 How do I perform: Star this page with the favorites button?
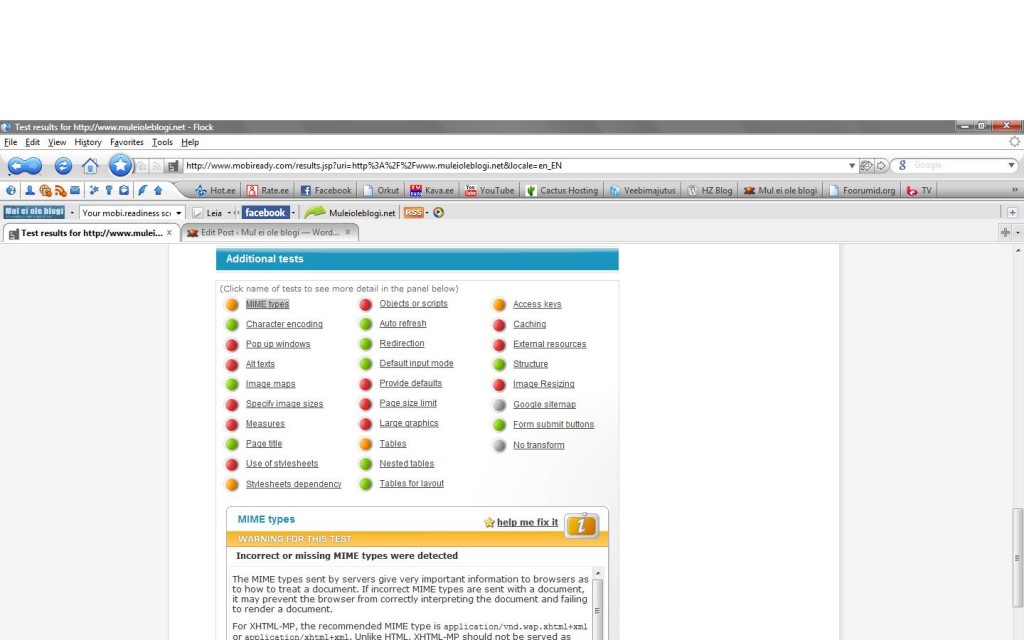tap(121, 166)
